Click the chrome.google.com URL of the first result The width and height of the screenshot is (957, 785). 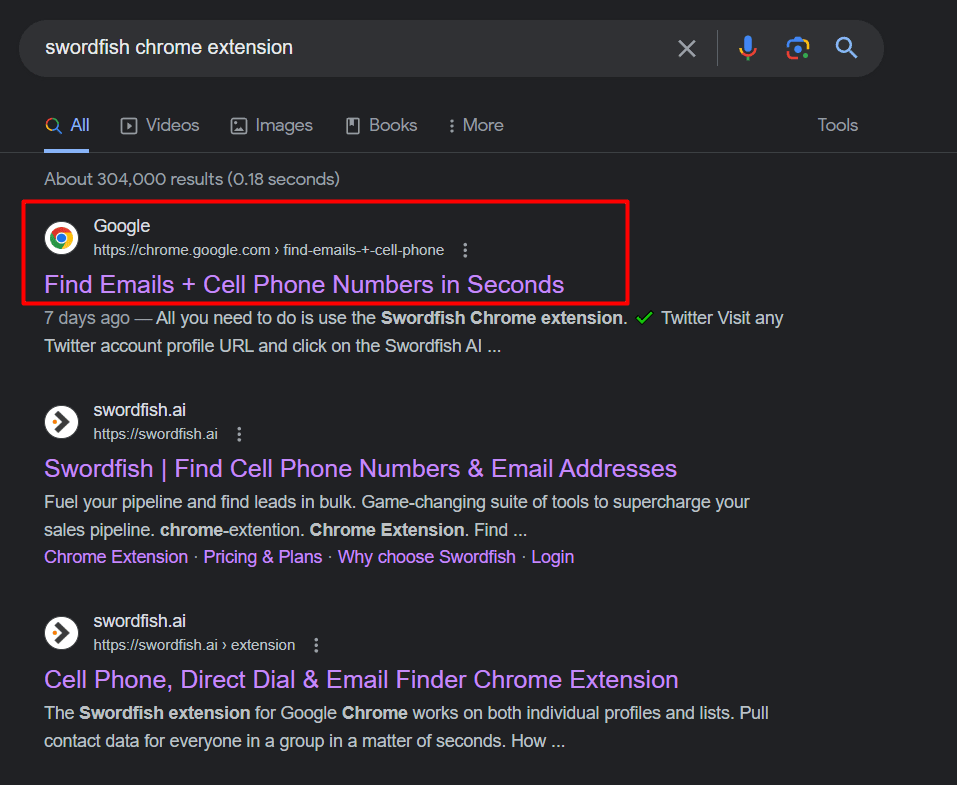[269, 250]
